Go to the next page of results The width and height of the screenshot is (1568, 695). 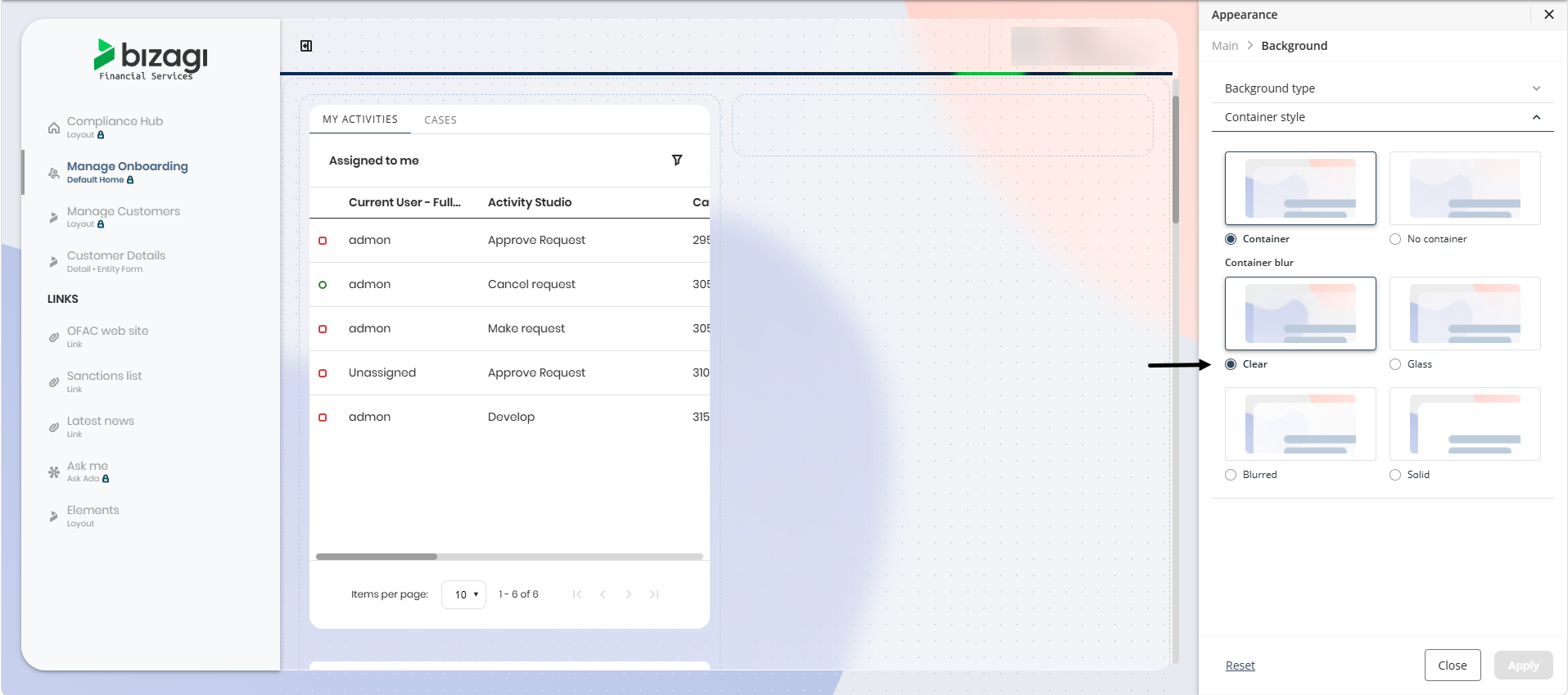pyautogui.click(x=628, y=594)
